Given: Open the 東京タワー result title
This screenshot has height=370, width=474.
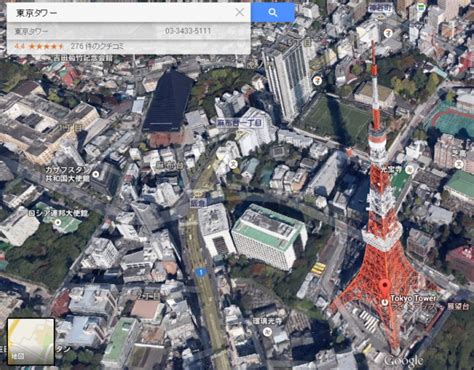Looking at the screenshot, I should click(x=32, y=31).
